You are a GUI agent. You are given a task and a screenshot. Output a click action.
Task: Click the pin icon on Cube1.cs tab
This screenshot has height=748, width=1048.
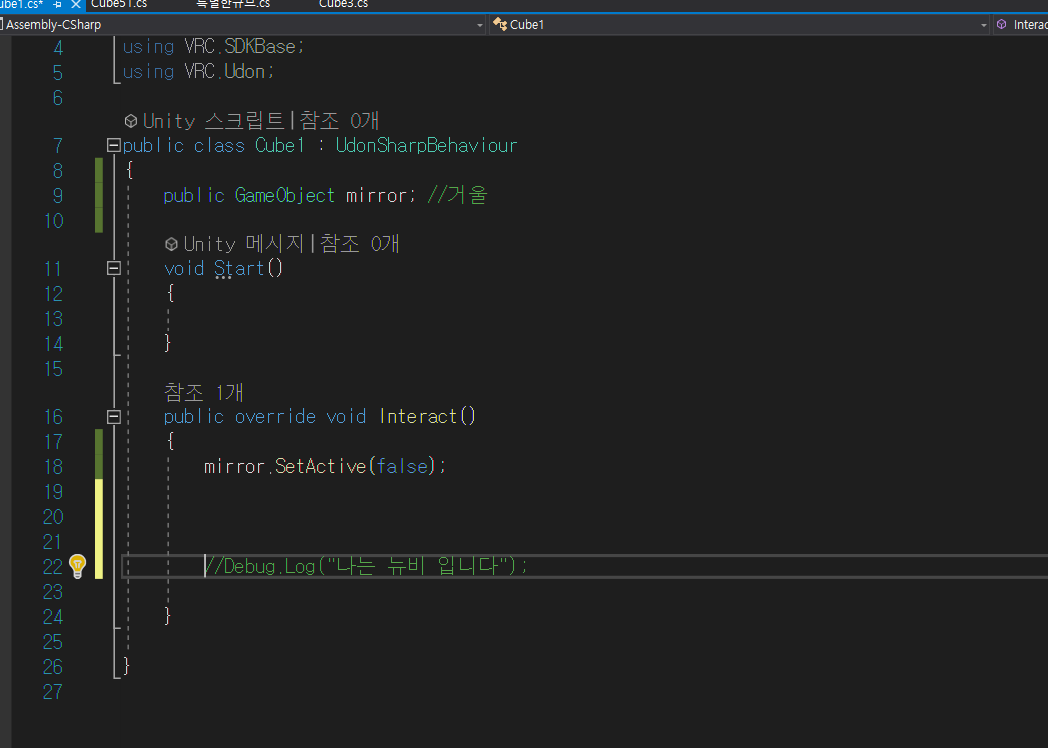(x=57, y=4)
